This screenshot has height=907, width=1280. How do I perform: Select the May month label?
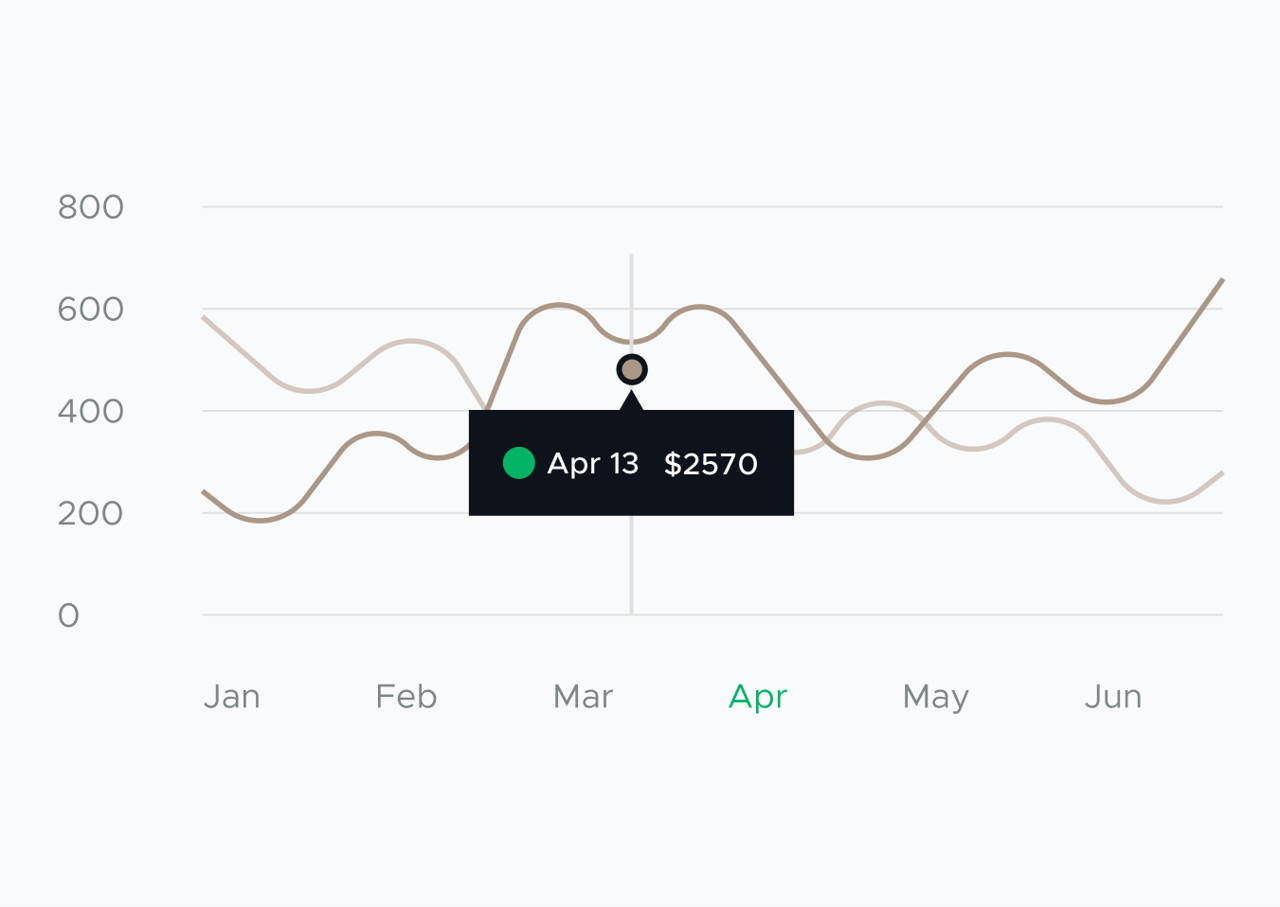pos(936,697)
